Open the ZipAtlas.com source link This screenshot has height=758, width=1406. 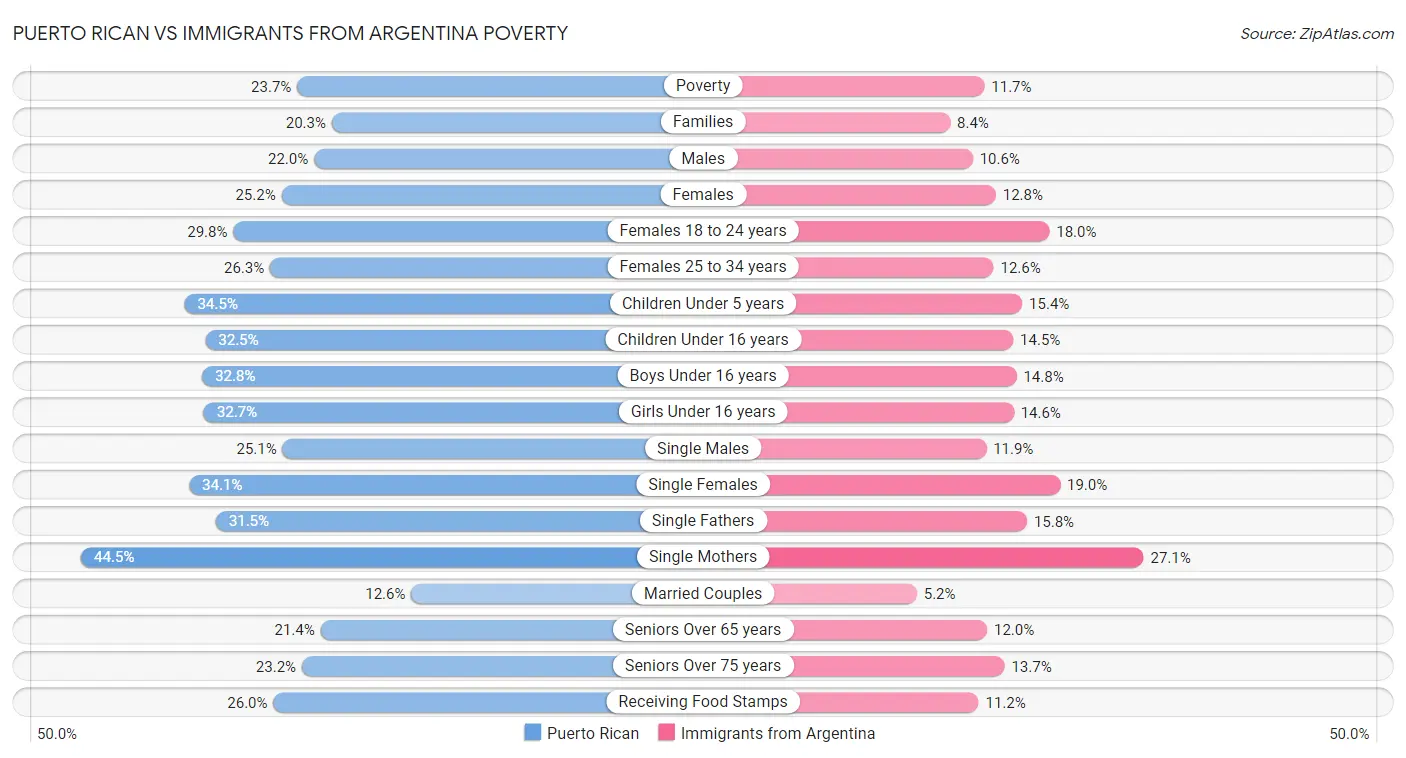tap(1316, 34)
